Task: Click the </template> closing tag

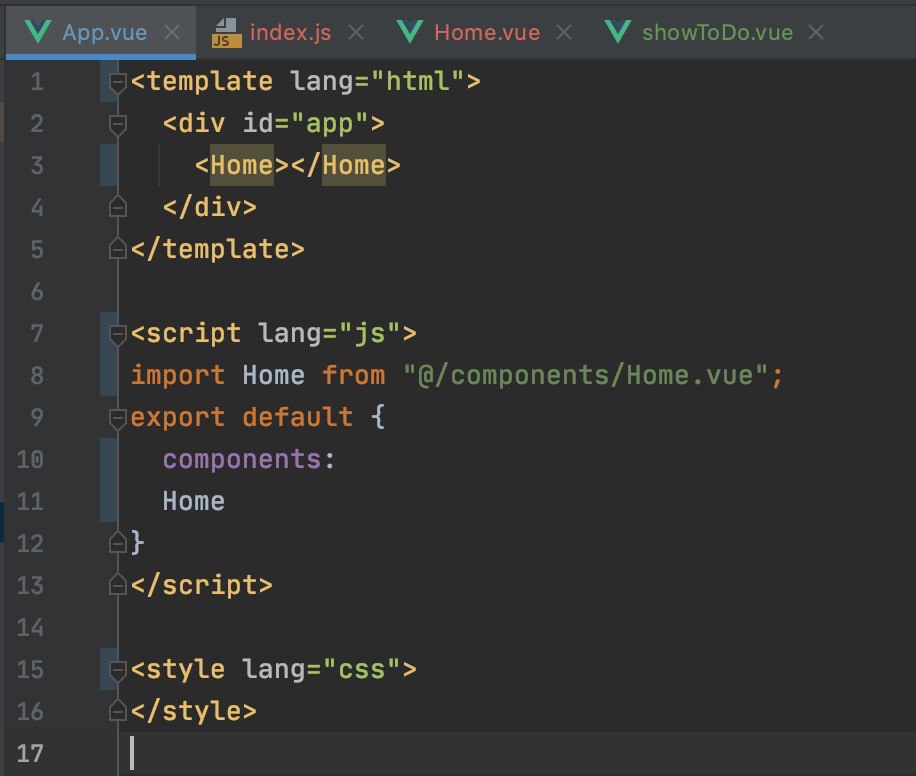Action: [x=217, y=250]
